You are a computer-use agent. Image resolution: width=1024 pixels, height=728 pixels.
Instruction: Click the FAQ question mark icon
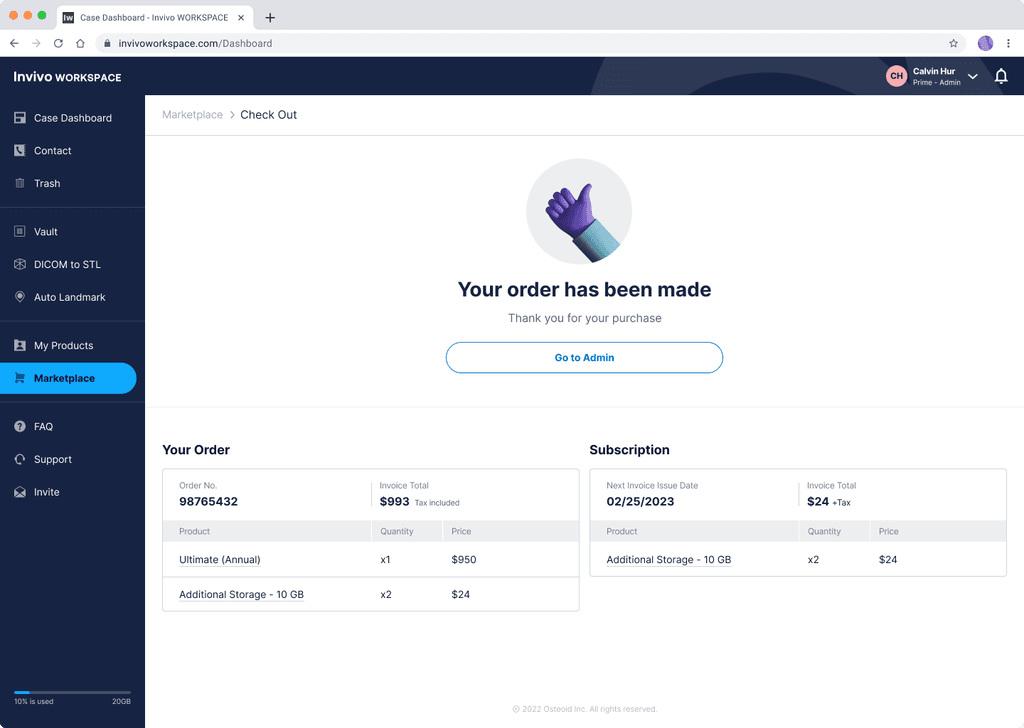tap(20, 426)
